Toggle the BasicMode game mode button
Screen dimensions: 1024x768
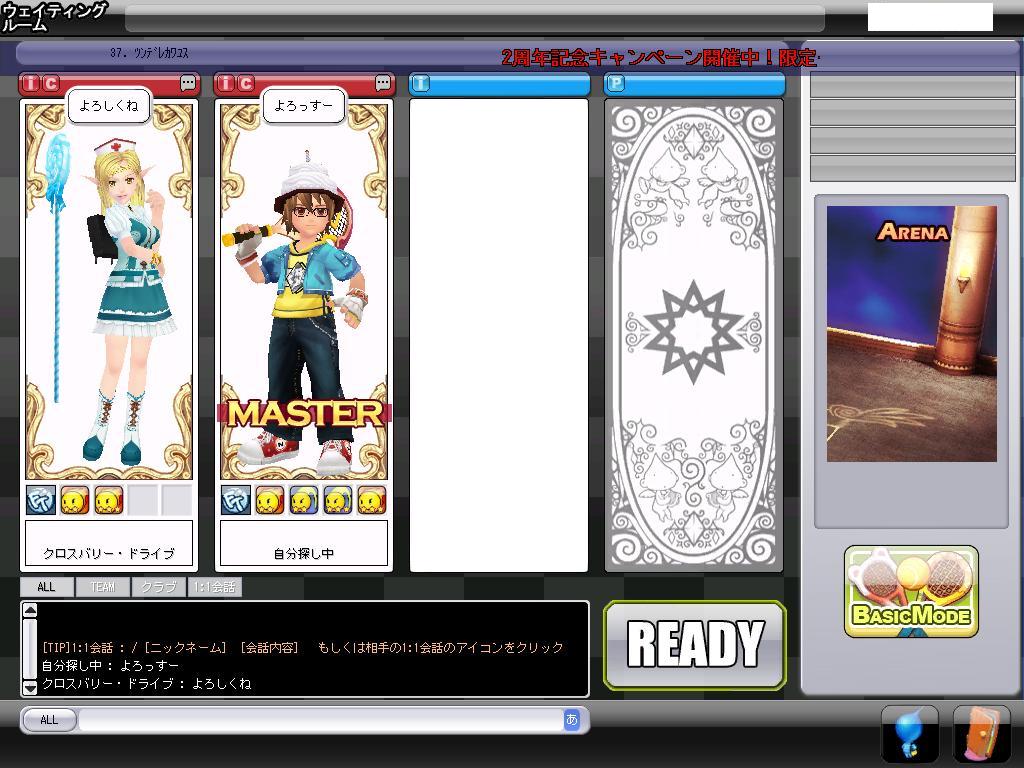[x=911, y=592]
